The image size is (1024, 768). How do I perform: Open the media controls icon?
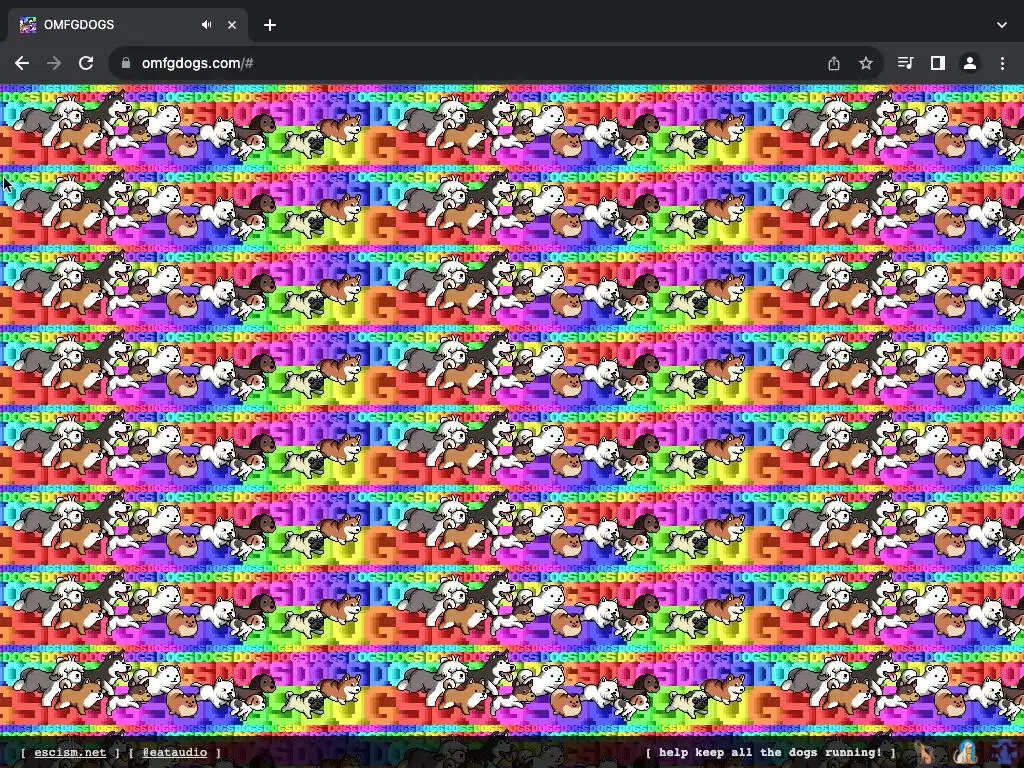pyautogui.click(x=906, y=63)
